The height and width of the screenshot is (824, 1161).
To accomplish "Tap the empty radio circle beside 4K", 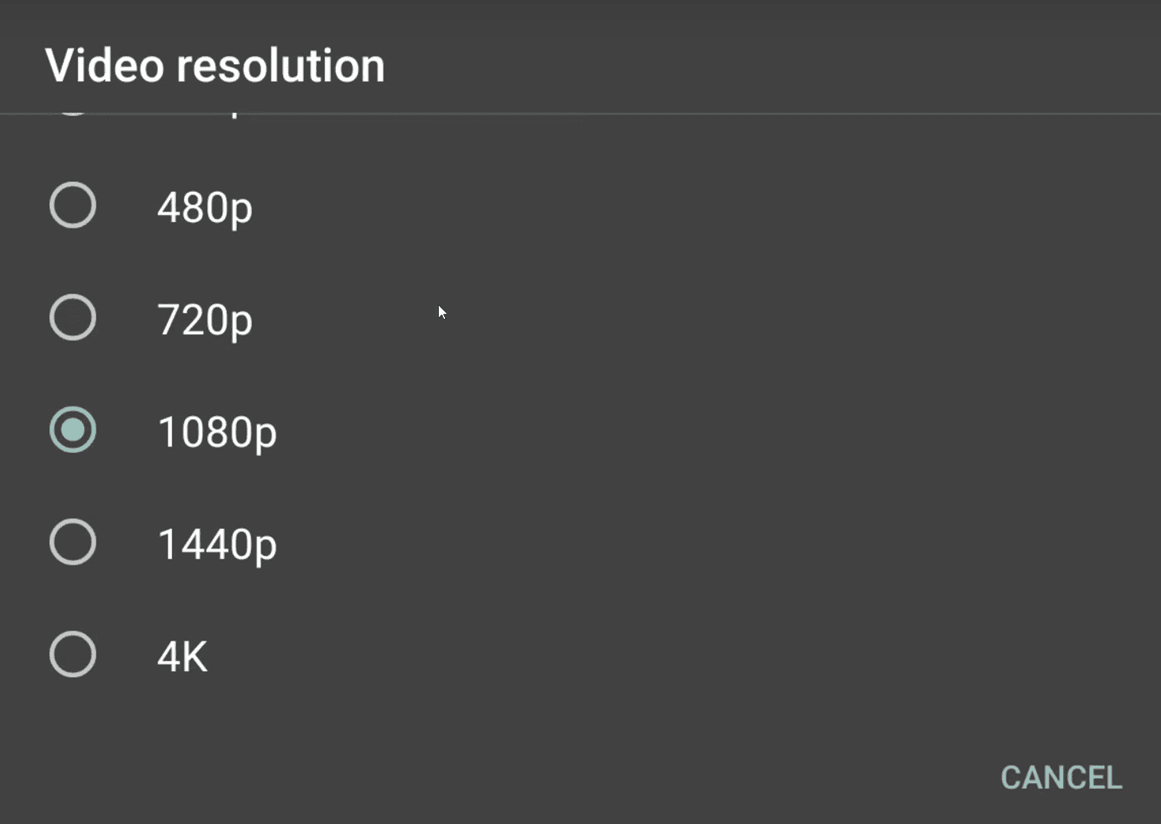I will 73,655.
